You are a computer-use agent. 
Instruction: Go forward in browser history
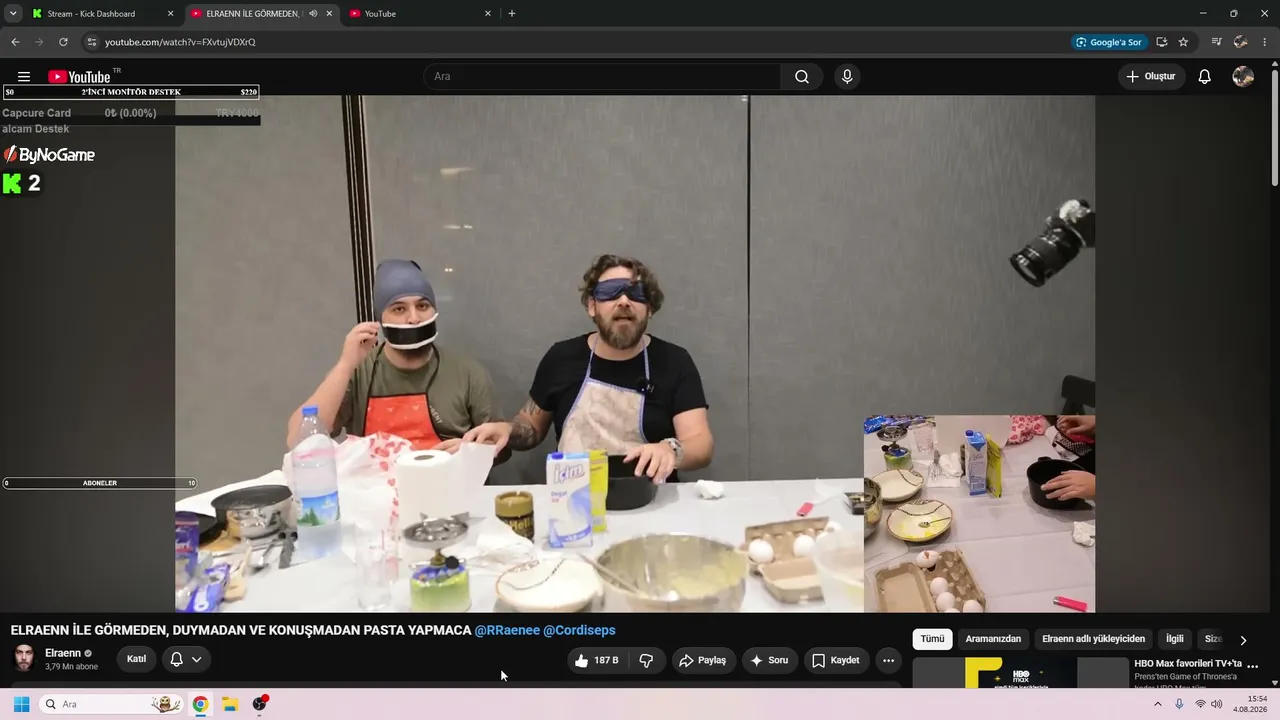[39, 42]
